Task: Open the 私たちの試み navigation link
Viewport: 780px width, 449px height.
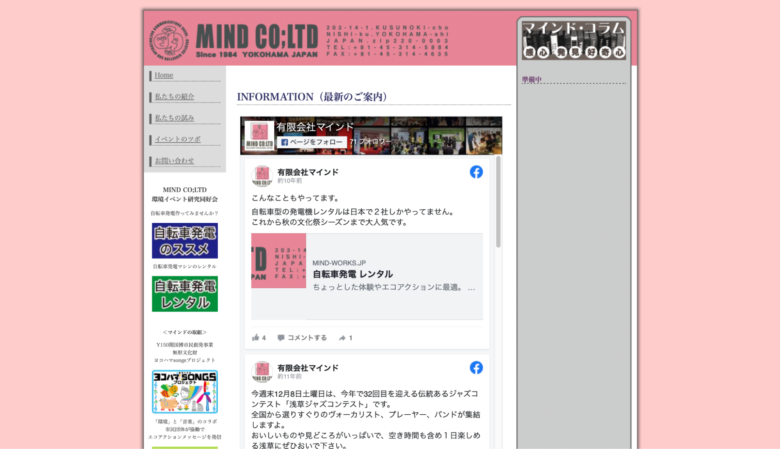Action: click(174, 118)
